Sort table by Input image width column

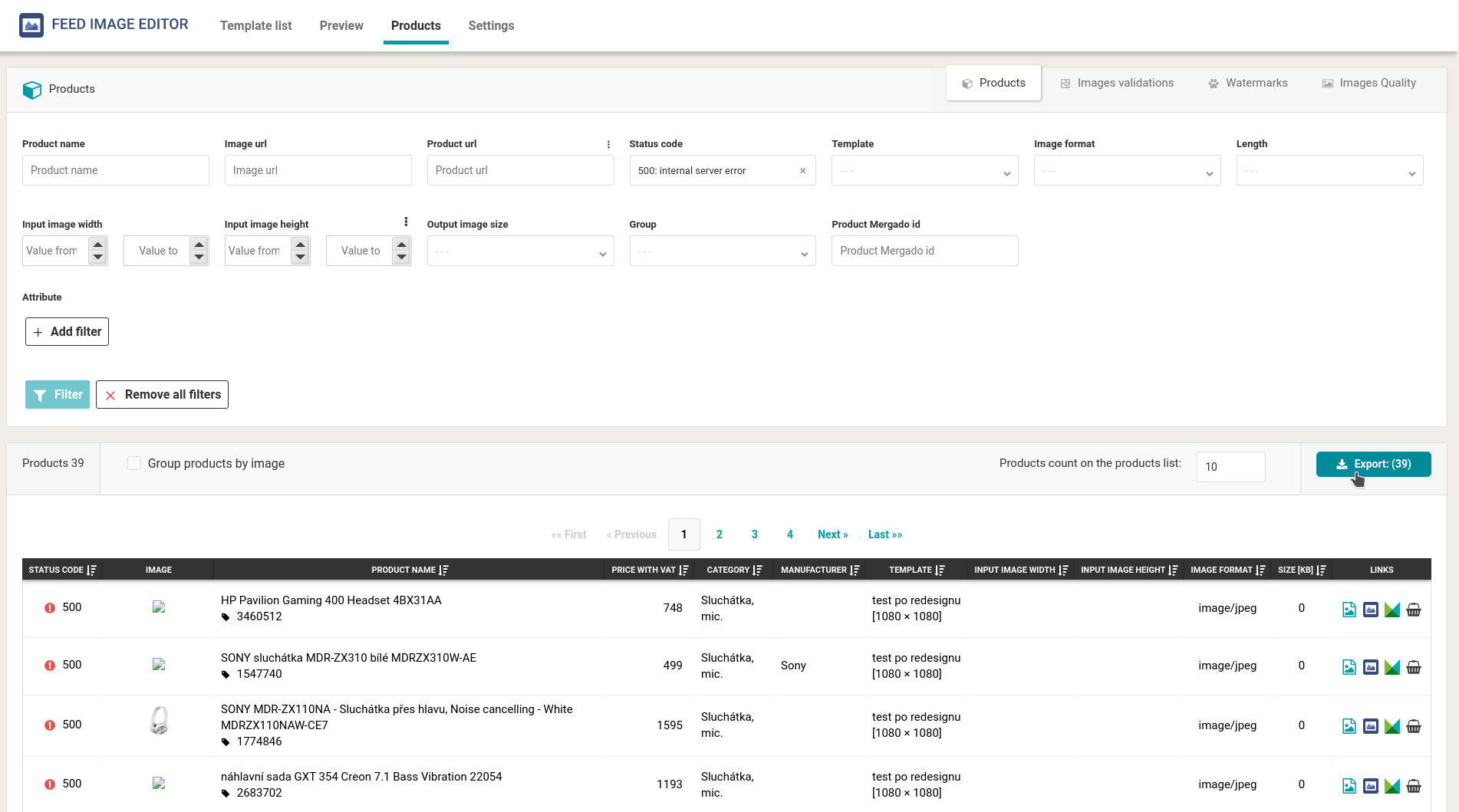coord(1063,570)
